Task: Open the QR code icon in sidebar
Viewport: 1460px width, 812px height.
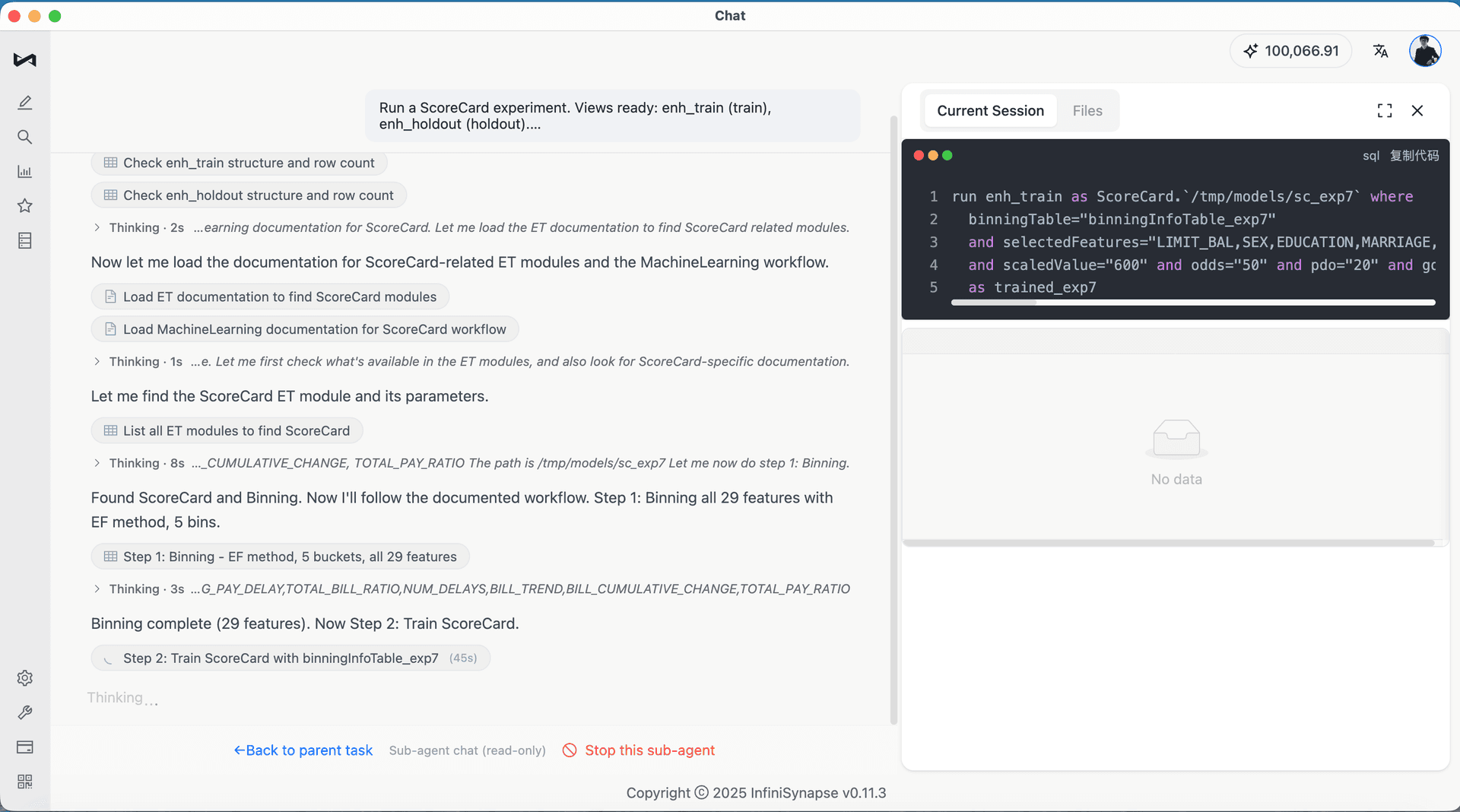Action: [25, 782]
